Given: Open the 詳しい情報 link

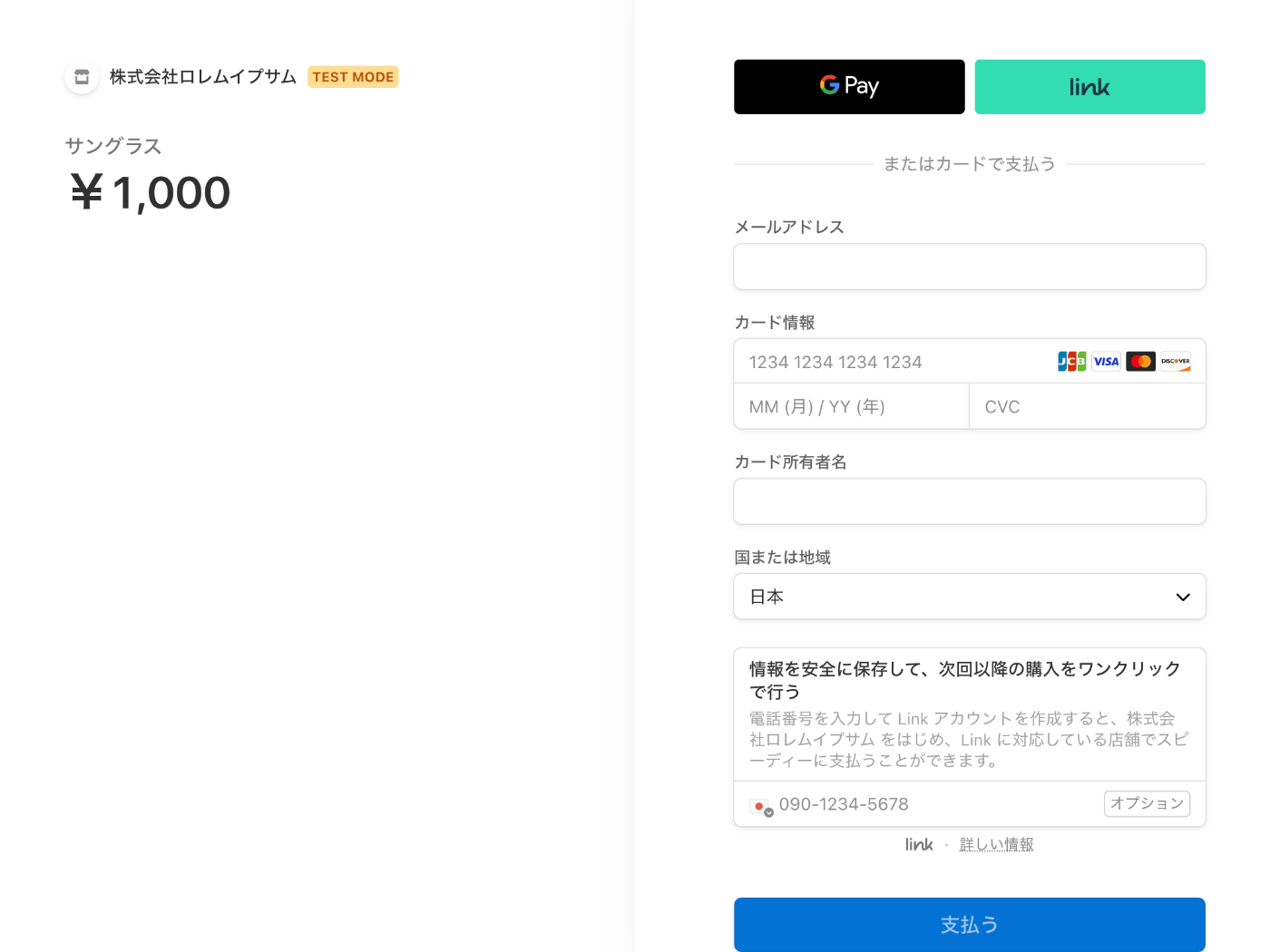Looking at the screenshot, I should pyautogui.click(x=996, y=844).
